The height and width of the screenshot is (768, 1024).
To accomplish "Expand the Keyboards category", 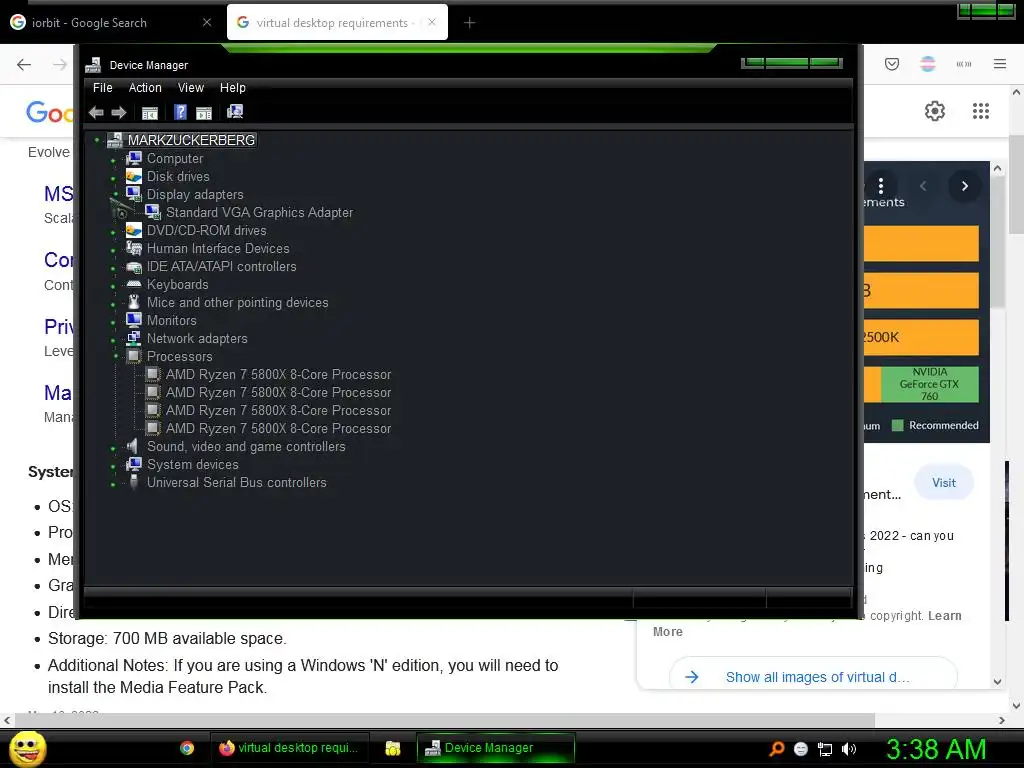I will pyautogui.click(x=113, y=286).
